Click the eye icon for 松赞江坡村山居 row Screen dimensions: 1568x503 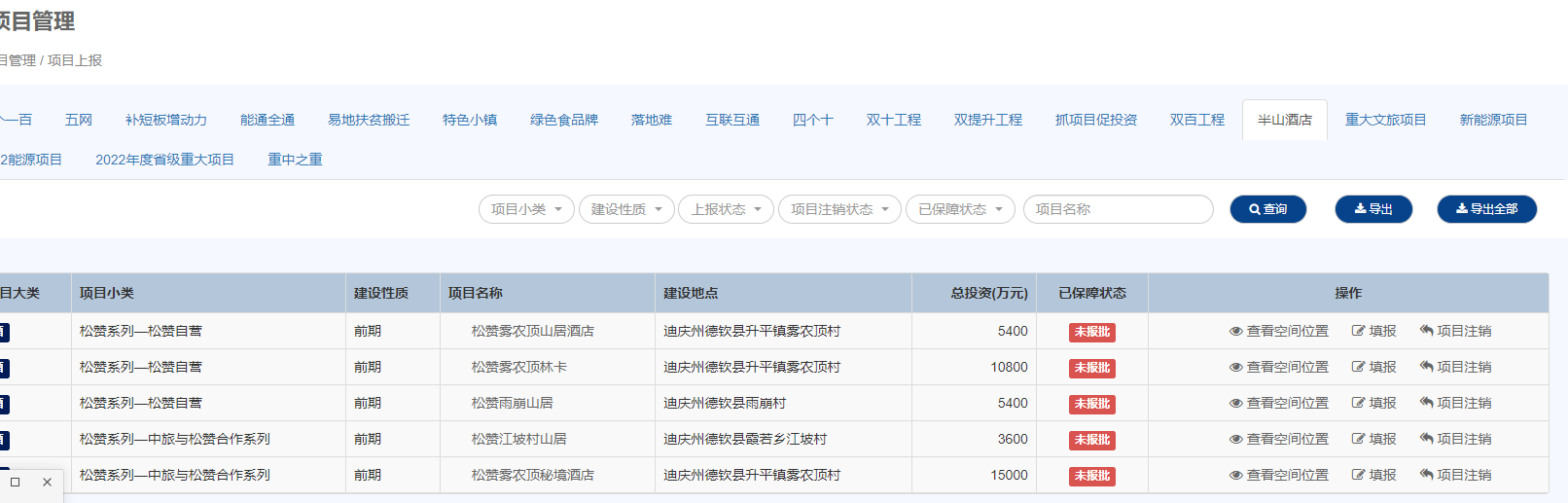click(1236, 440)
